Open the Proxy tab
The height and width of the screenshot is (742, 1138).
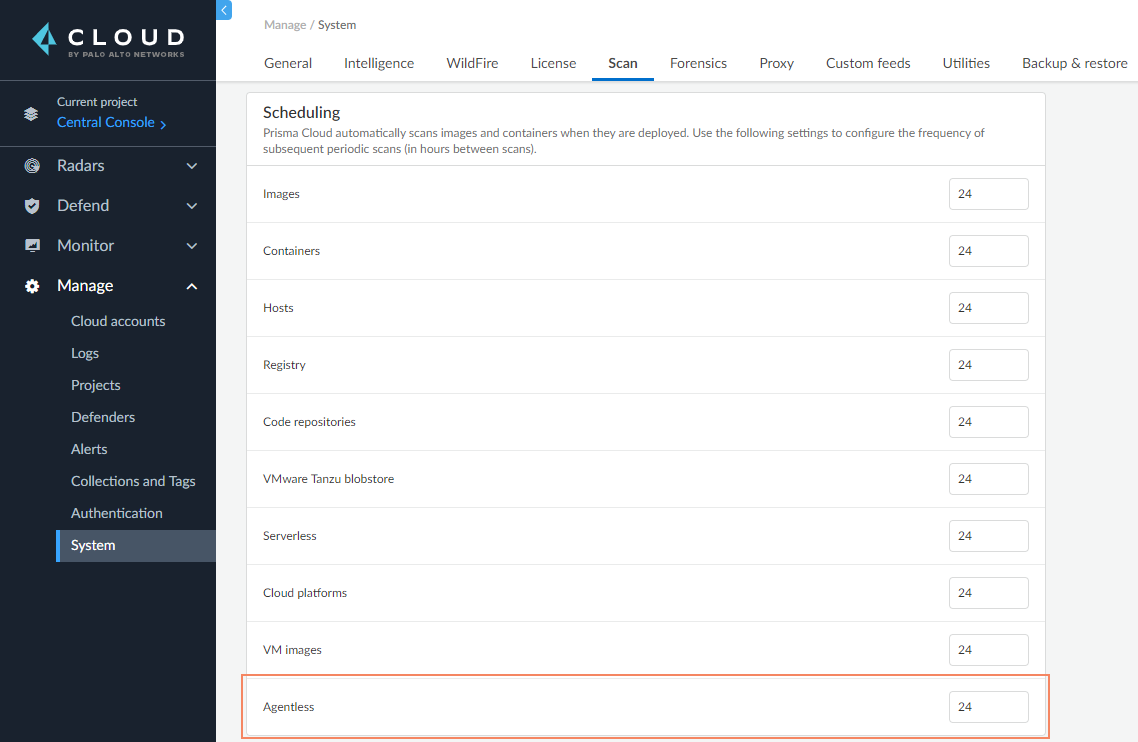[x=777, y=63]
